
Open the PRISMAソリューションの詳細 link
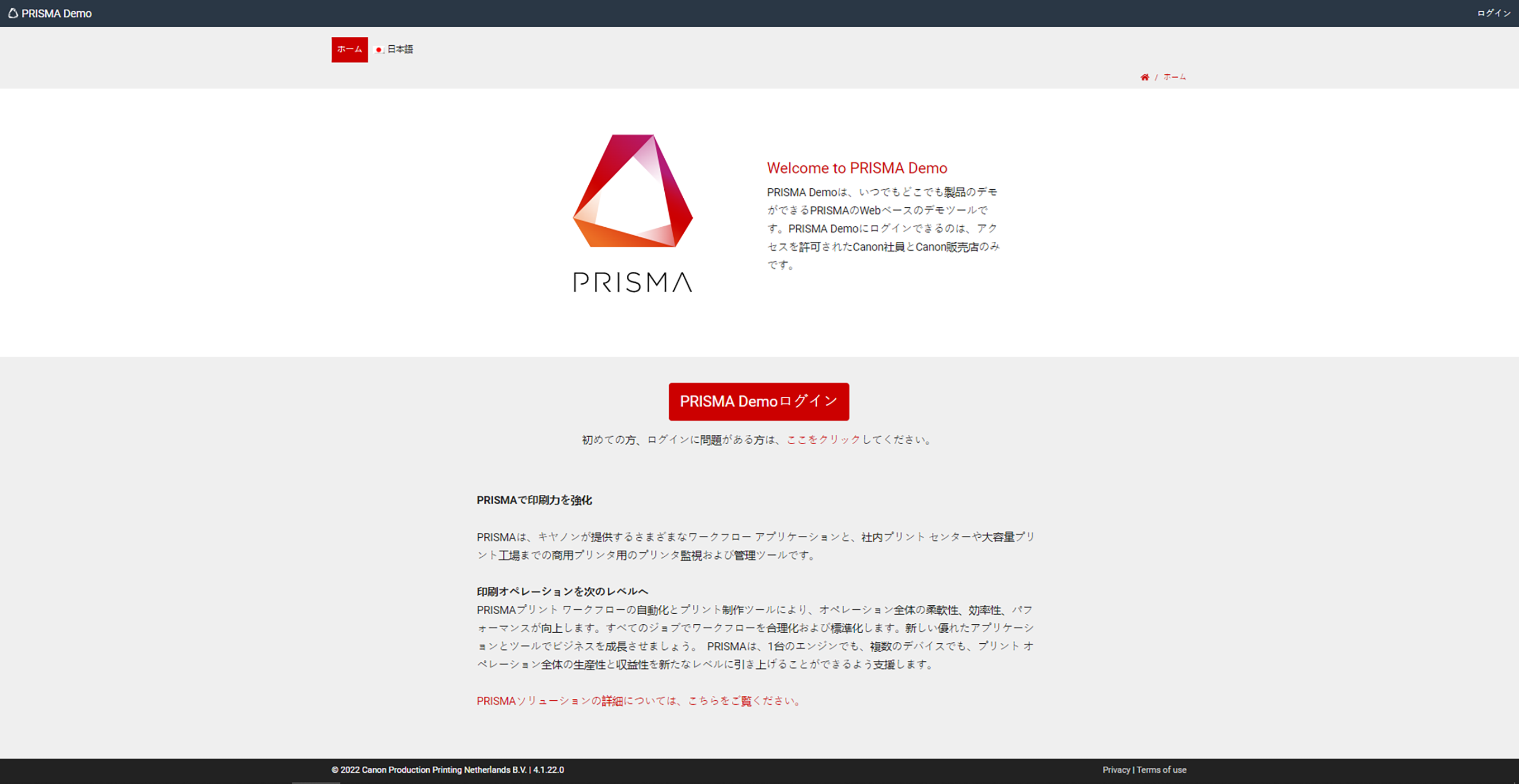point(640,701)
